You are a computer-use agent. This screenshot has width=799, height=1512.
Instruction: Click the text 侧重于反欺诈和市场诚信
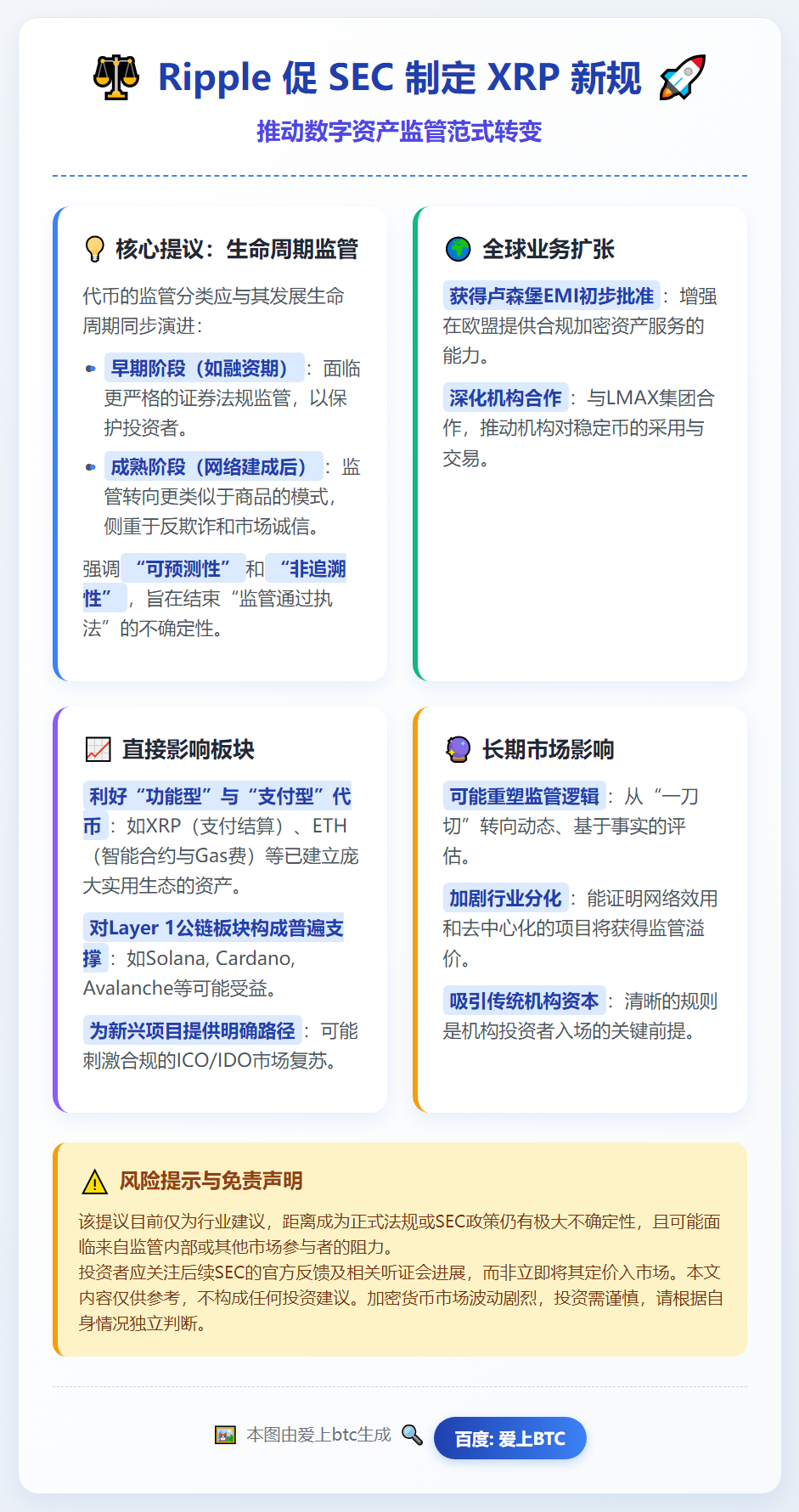pyautogui.click(x=211, y=526)
